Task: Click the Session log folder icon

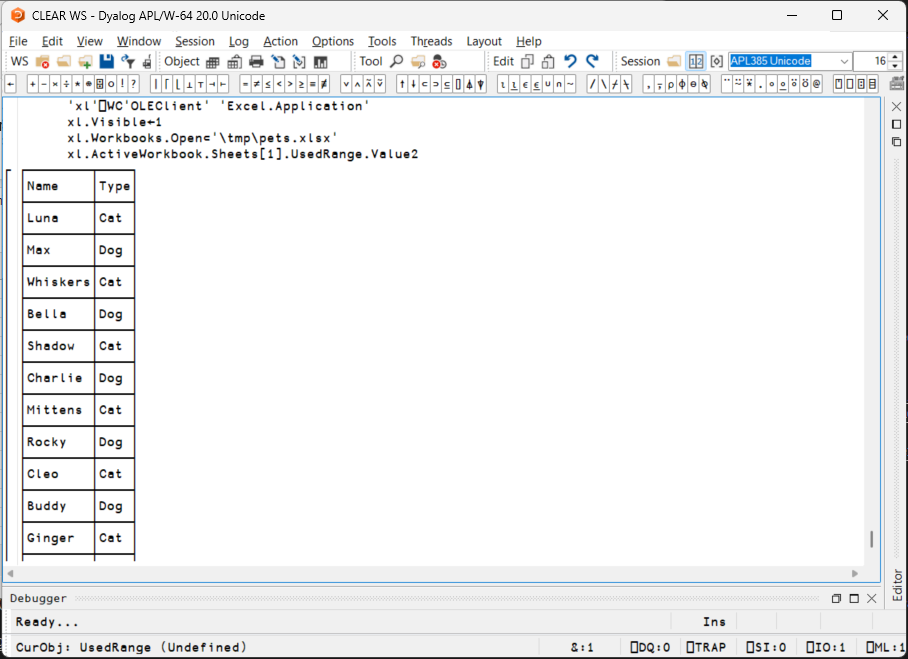Action: [674, 61]
